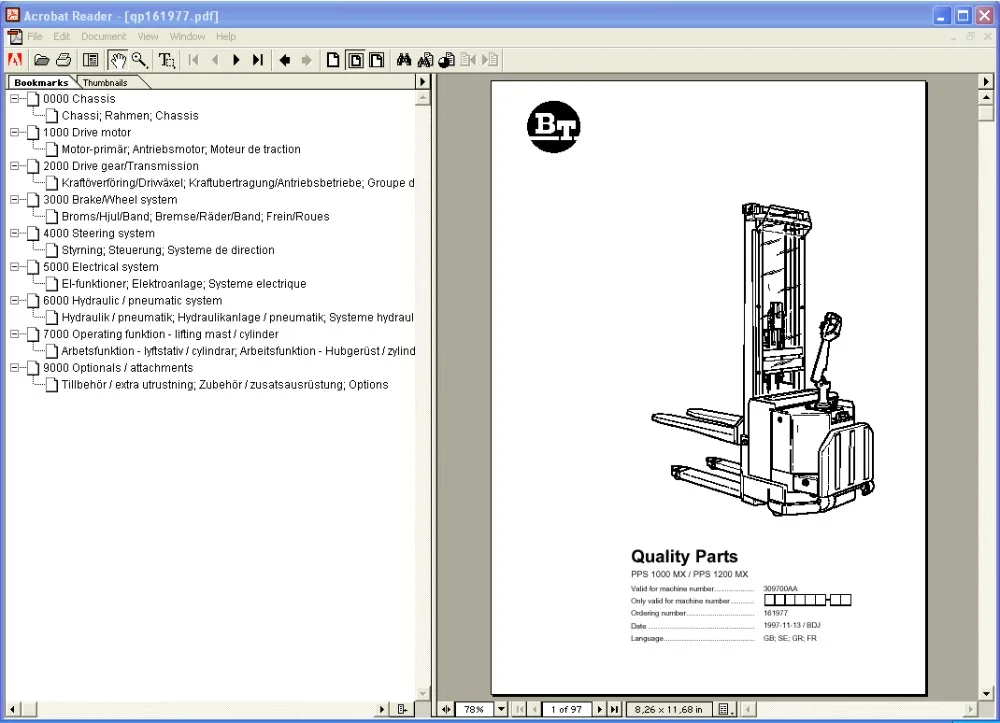
Task: Click the Go to next view arrow
Action: (x=306, y=60)
